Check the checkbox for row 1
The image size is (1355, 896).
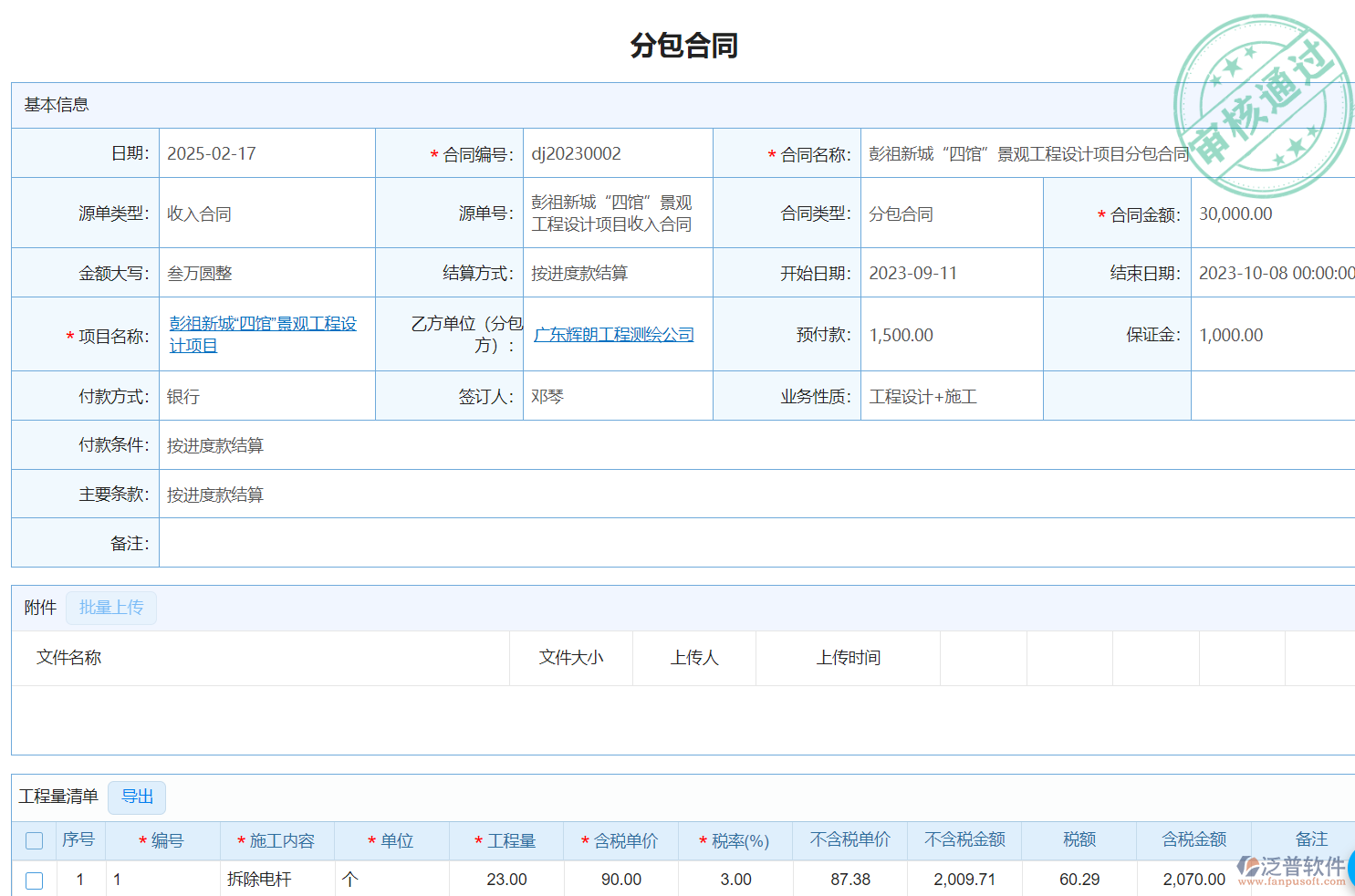35,880
